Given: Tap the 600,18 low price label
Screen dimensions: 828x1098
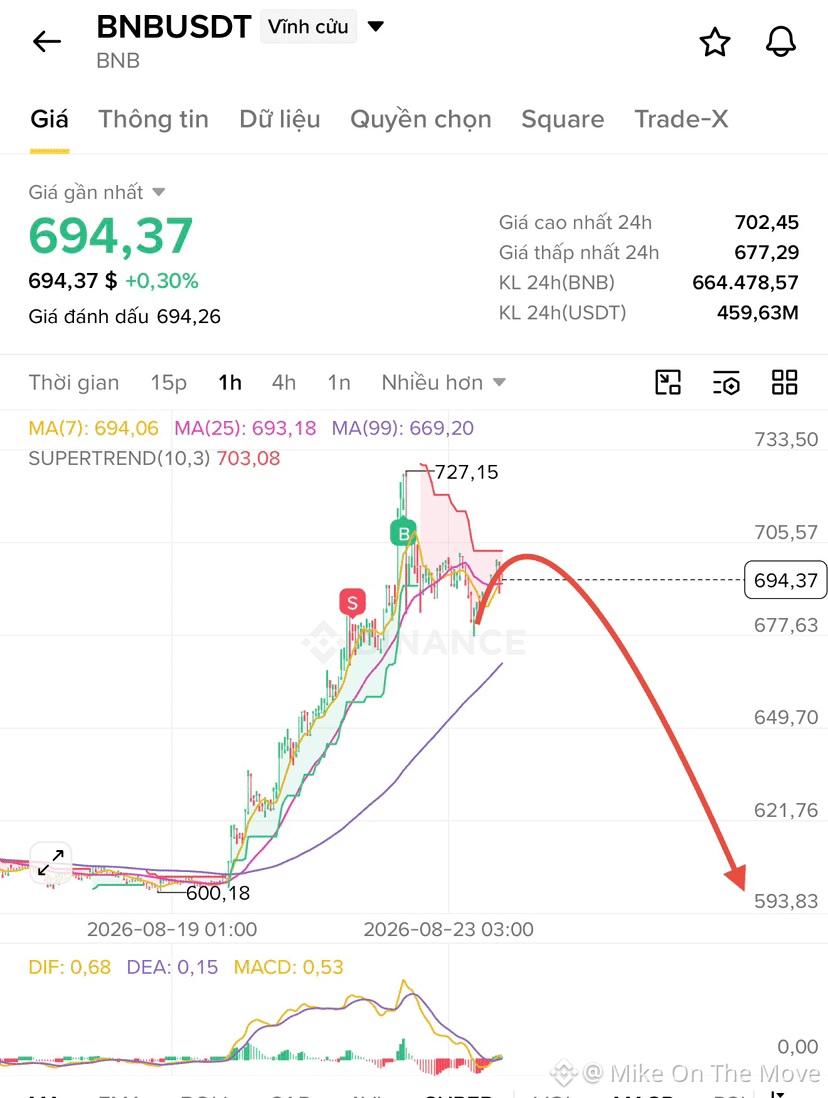Looking at the screenshot, I should pyautogui.click(x=218, y=893).
